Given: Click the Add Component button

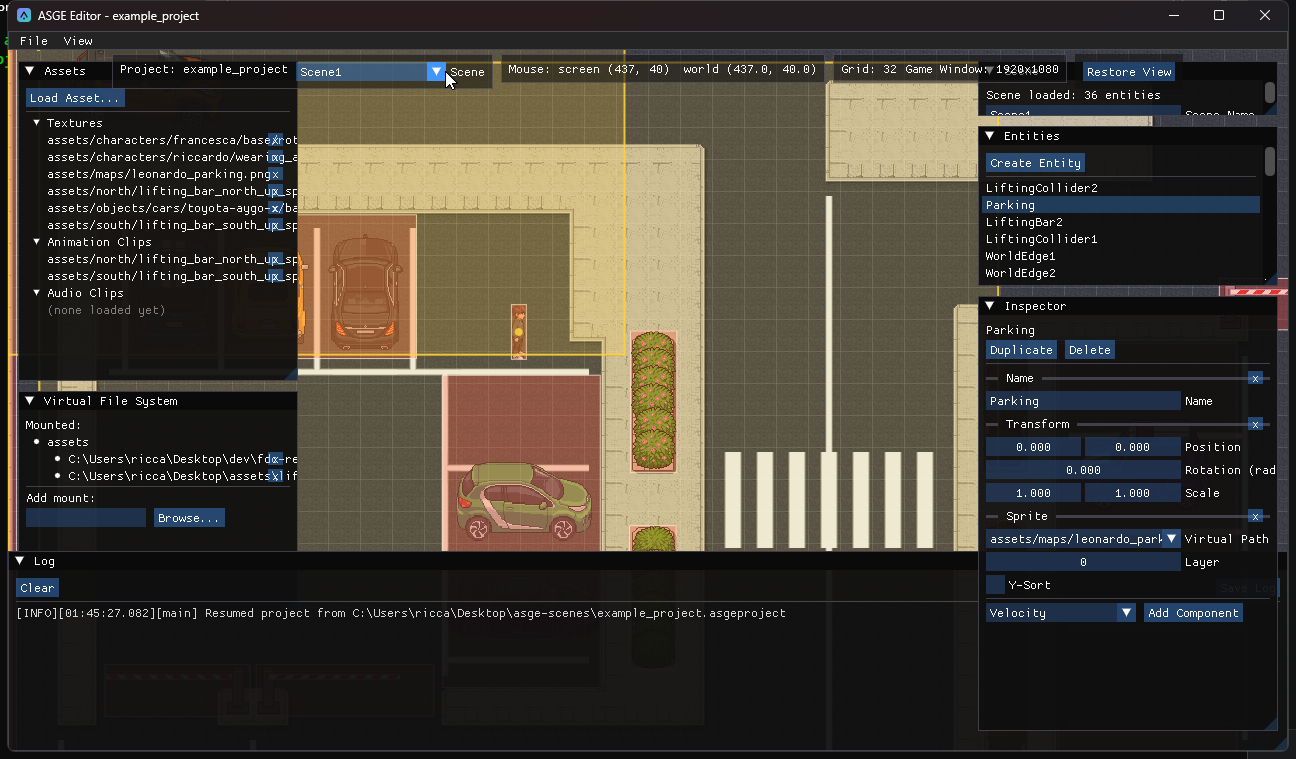Looking at the screenshot, I should coord(1193,613).
